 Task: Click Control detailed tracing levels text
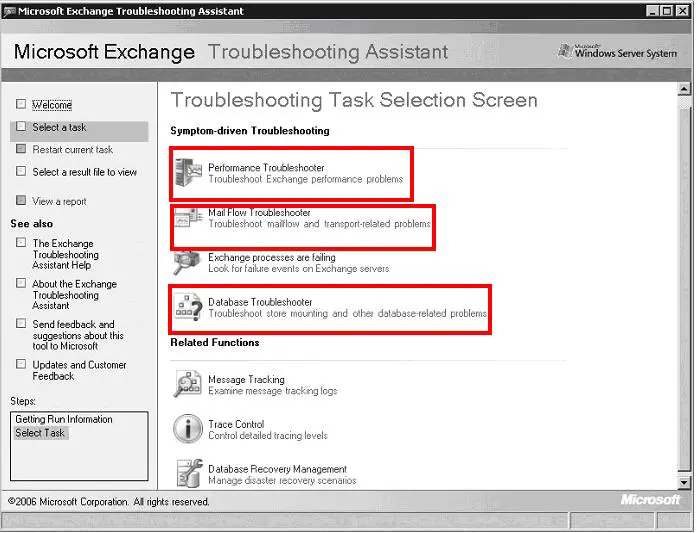point(268,436)
